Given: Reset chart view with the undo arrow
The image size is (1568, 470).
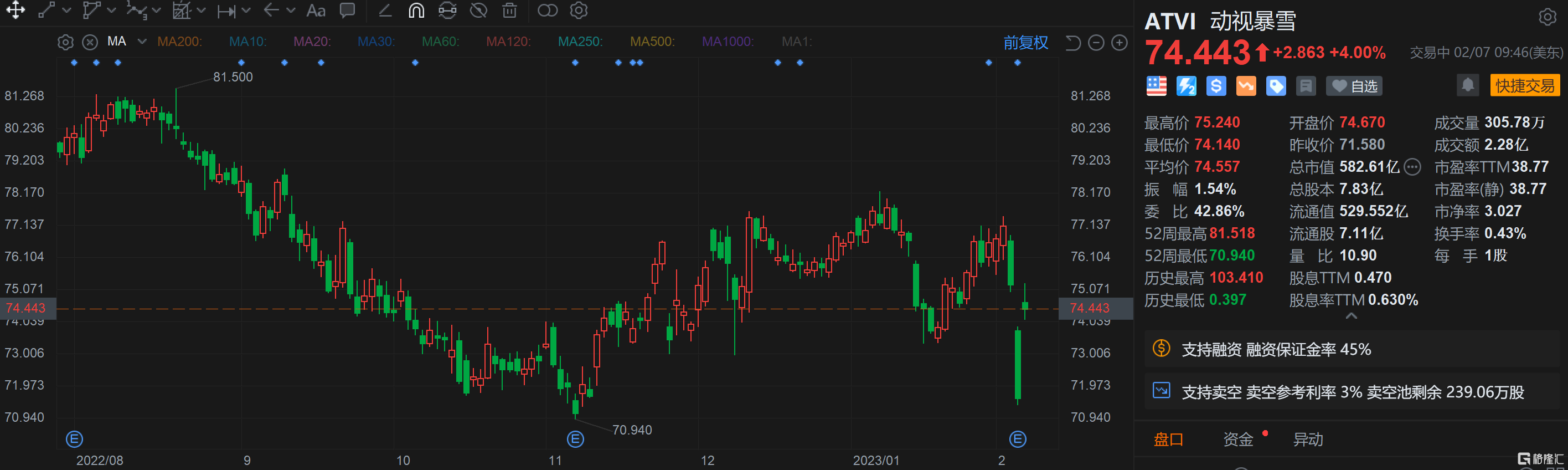Looking at the screenshot, I should (1073, 43).
